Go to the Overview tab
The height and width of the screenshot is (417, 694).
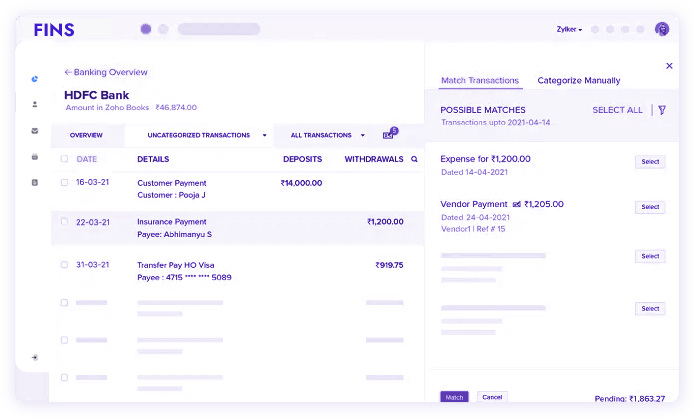coord(86,135)
